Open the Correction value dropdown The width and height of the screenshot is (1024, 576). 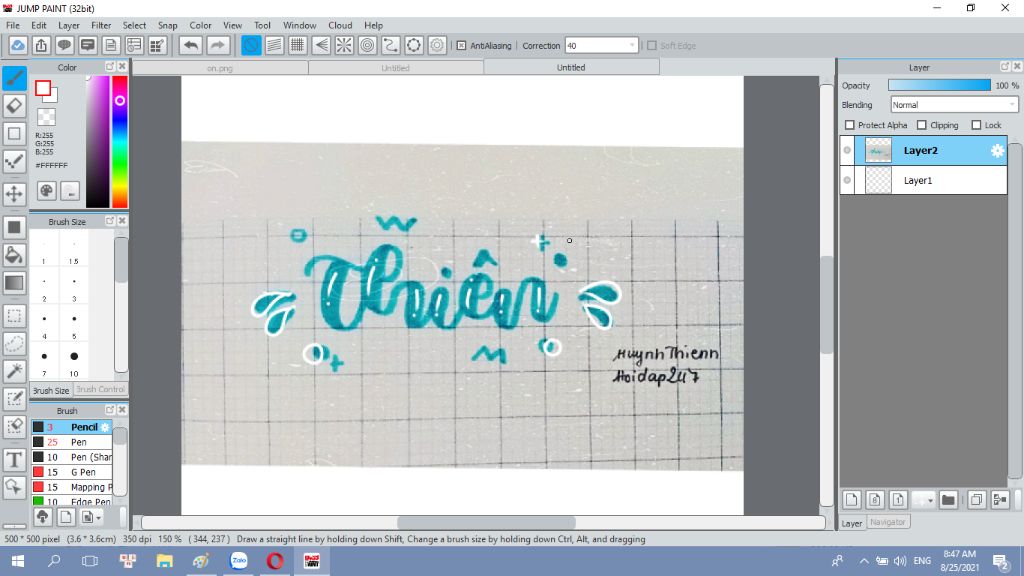click(632, 46)
